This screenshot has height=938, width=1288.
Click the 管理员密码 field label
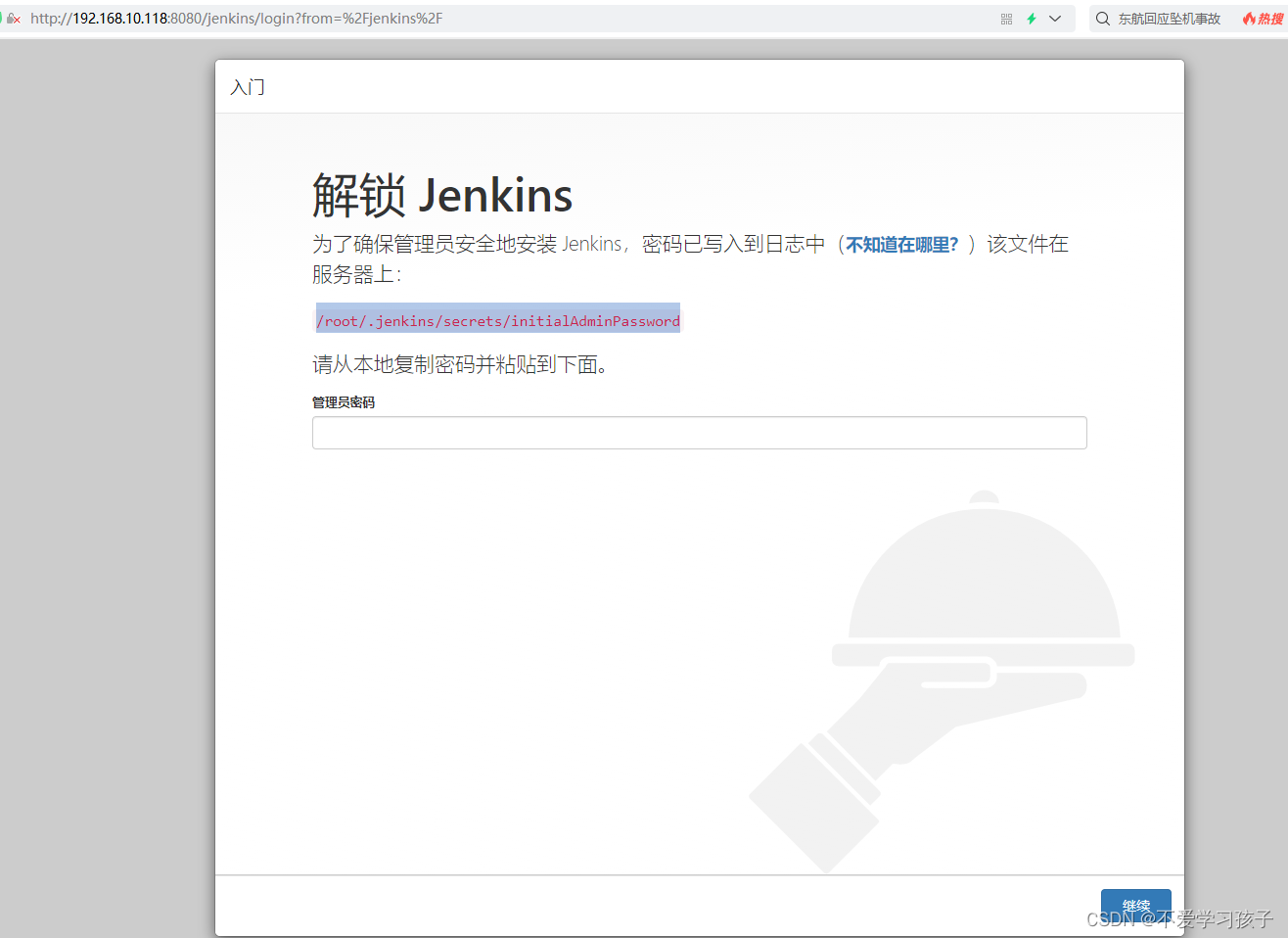[x=344, y=402]
